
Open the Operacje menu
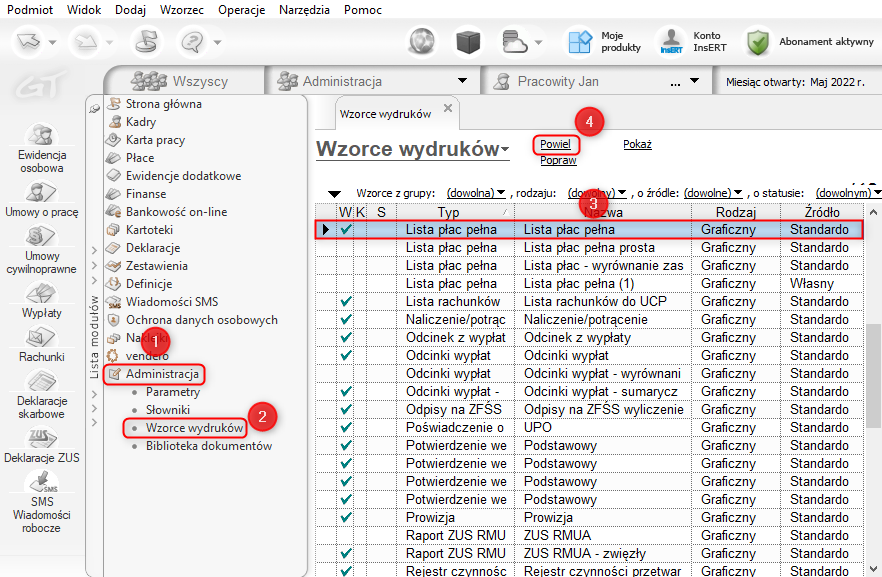click(x=241, y=10)
